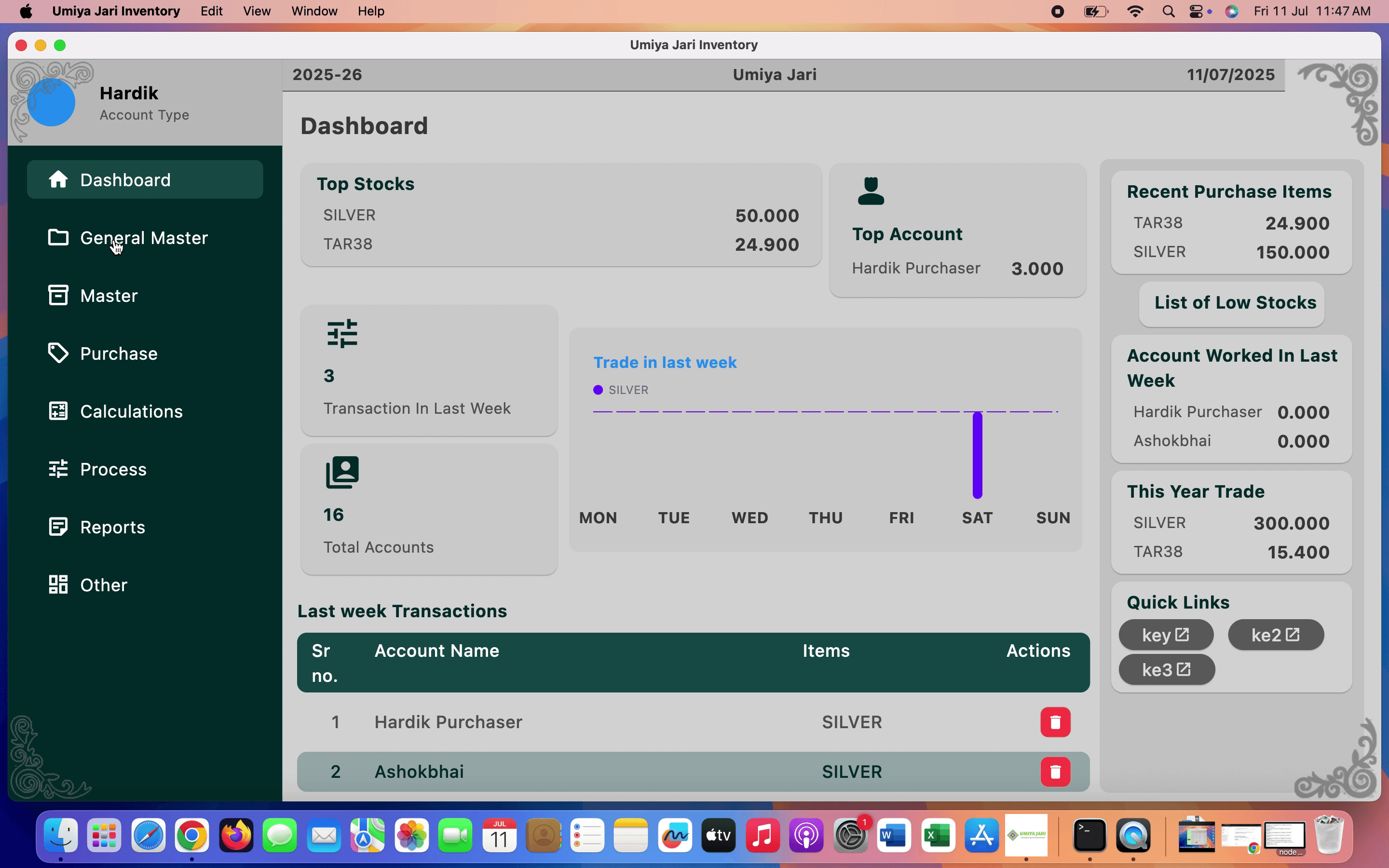Click the purple SAT bar in chart
The image size is (1389, 868).
click(x=977, y=455)
